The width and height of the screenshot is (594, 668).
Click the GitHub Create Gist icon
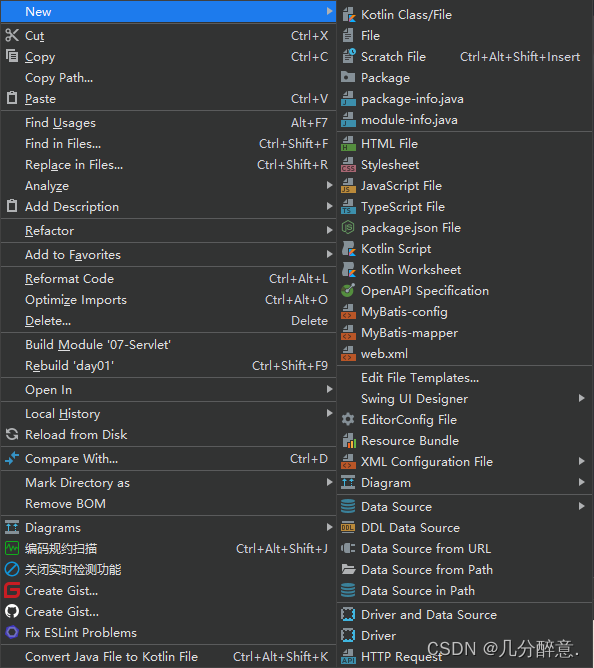click(x=12, y=612)
